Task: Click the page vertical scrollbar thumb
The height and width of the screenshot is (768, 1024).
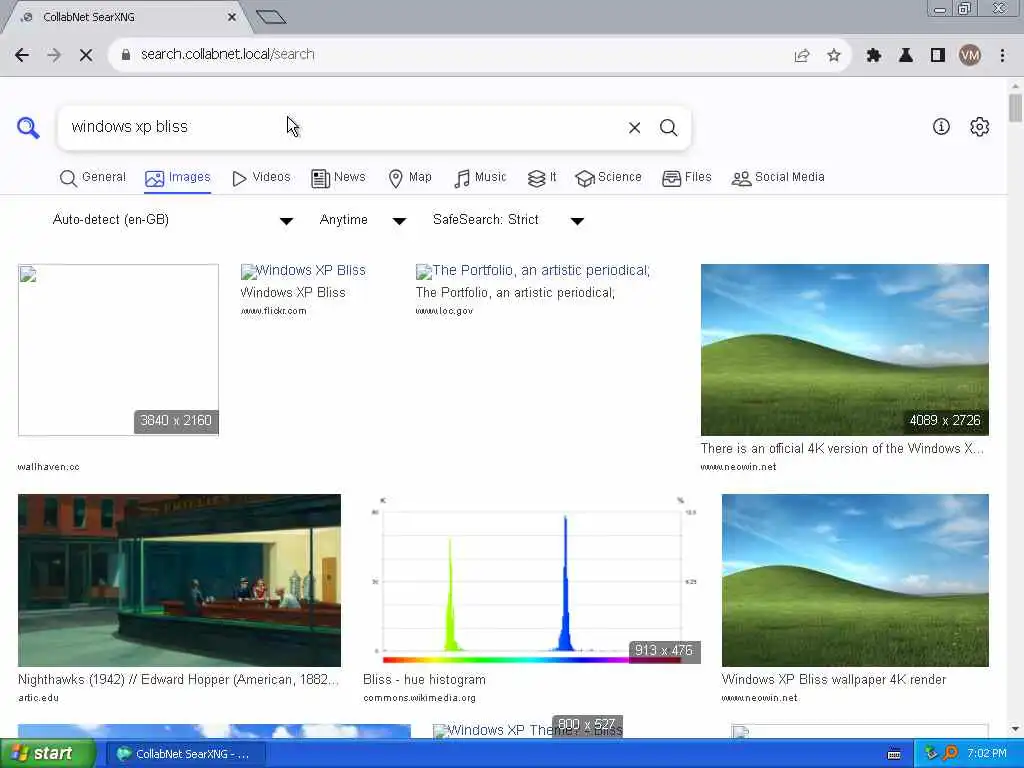Action: [x=1015, y=108]
